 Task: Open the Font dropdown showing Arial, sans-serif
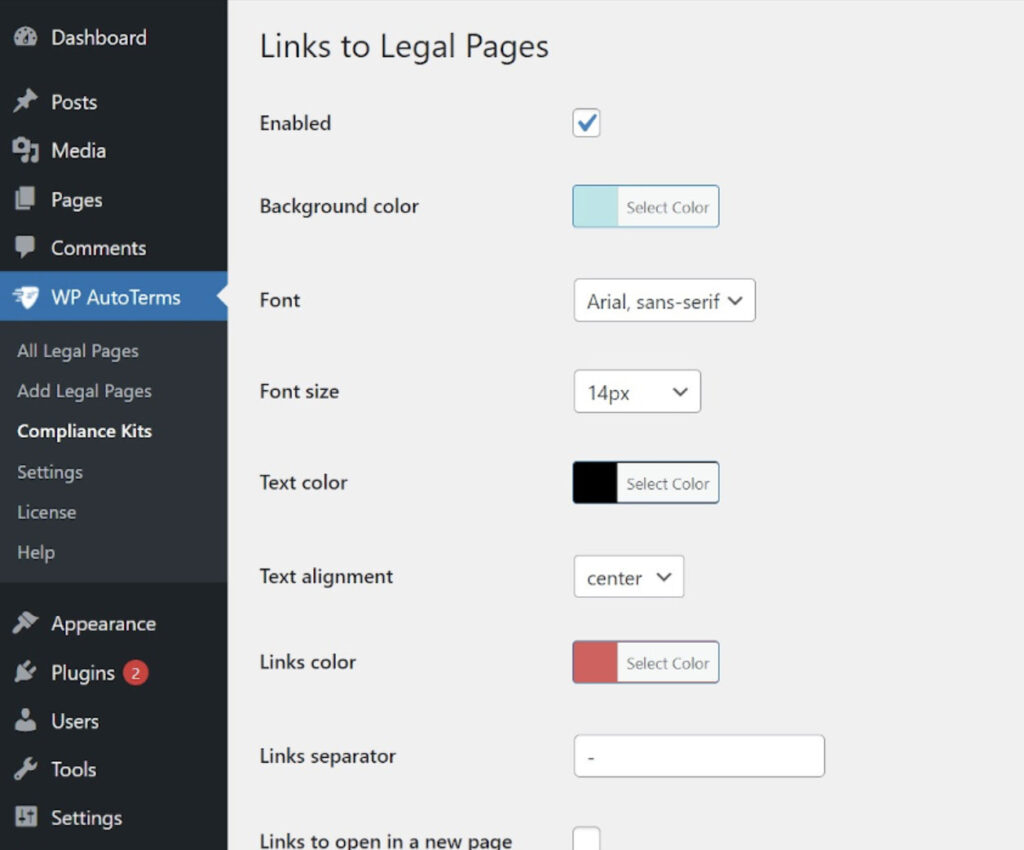tap(664, 300)
